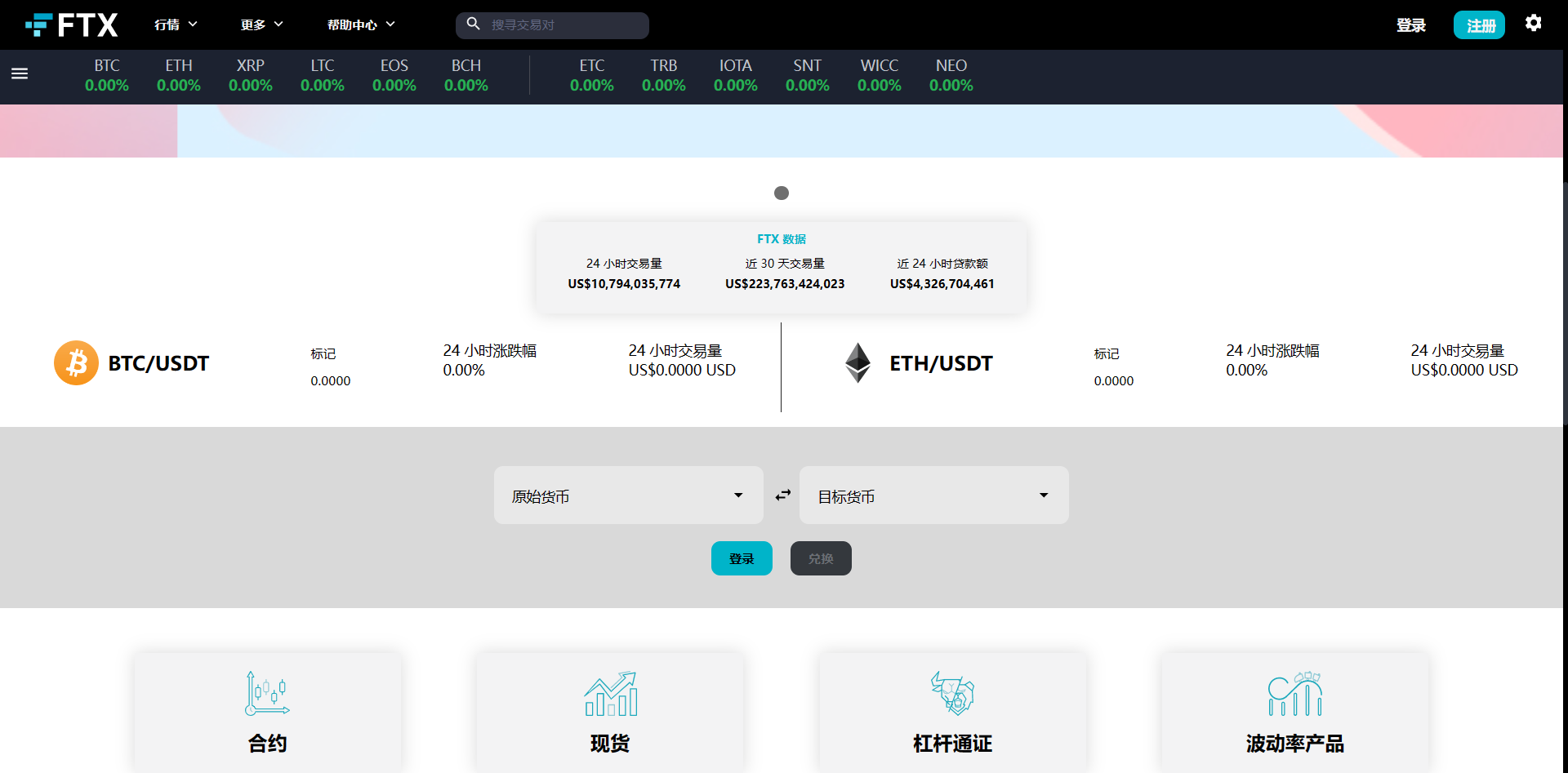Click the US$4,326,704,461 loan amount value

click(x=942, y=284)
